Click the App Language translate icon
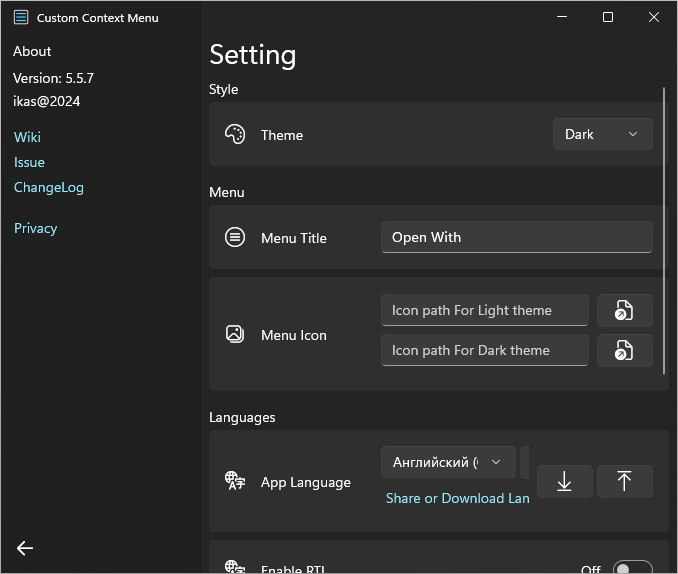 pos(235,482)
